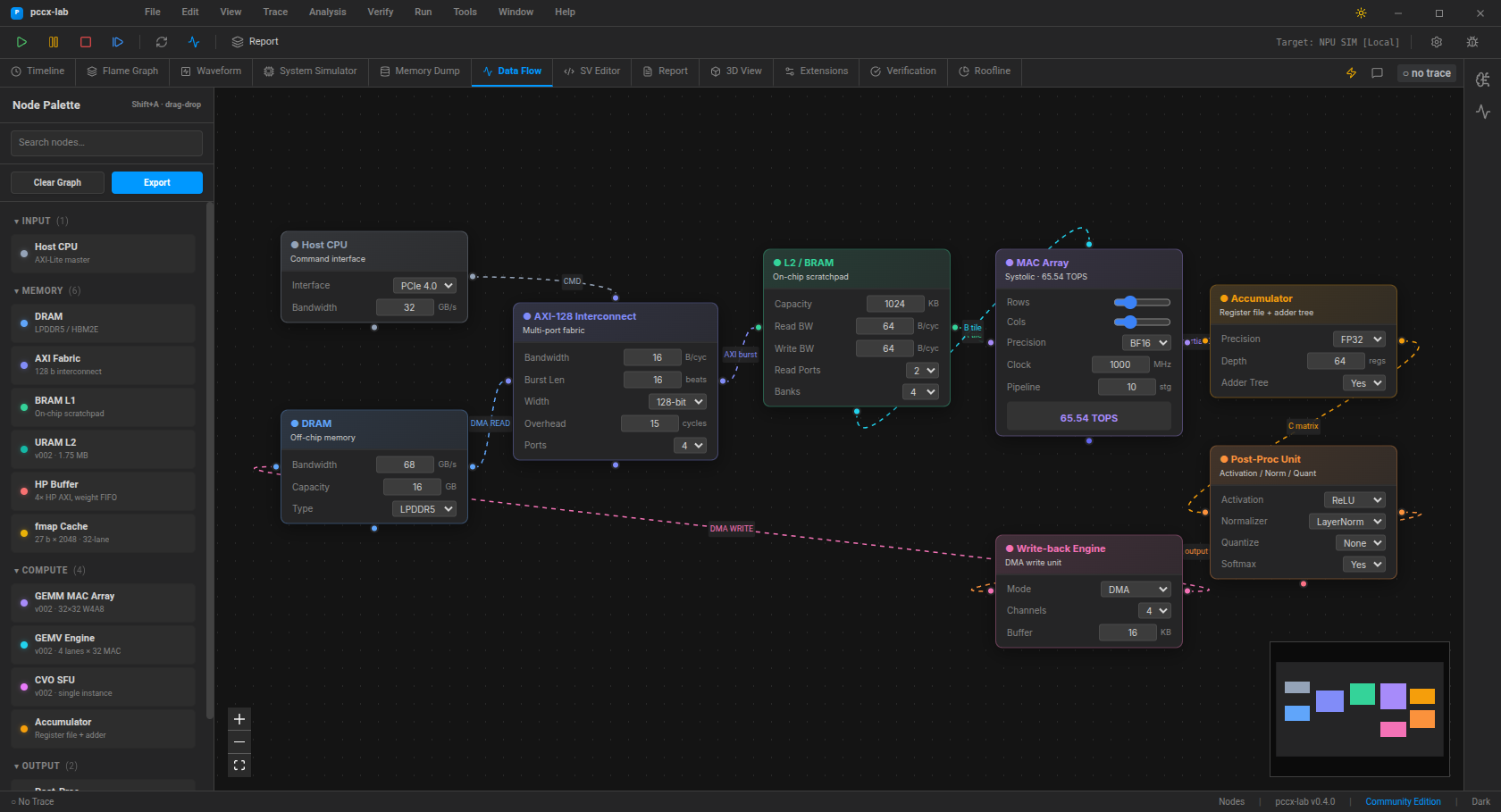Toggle light/dark theme using the sun icon

pos(1361,13)
